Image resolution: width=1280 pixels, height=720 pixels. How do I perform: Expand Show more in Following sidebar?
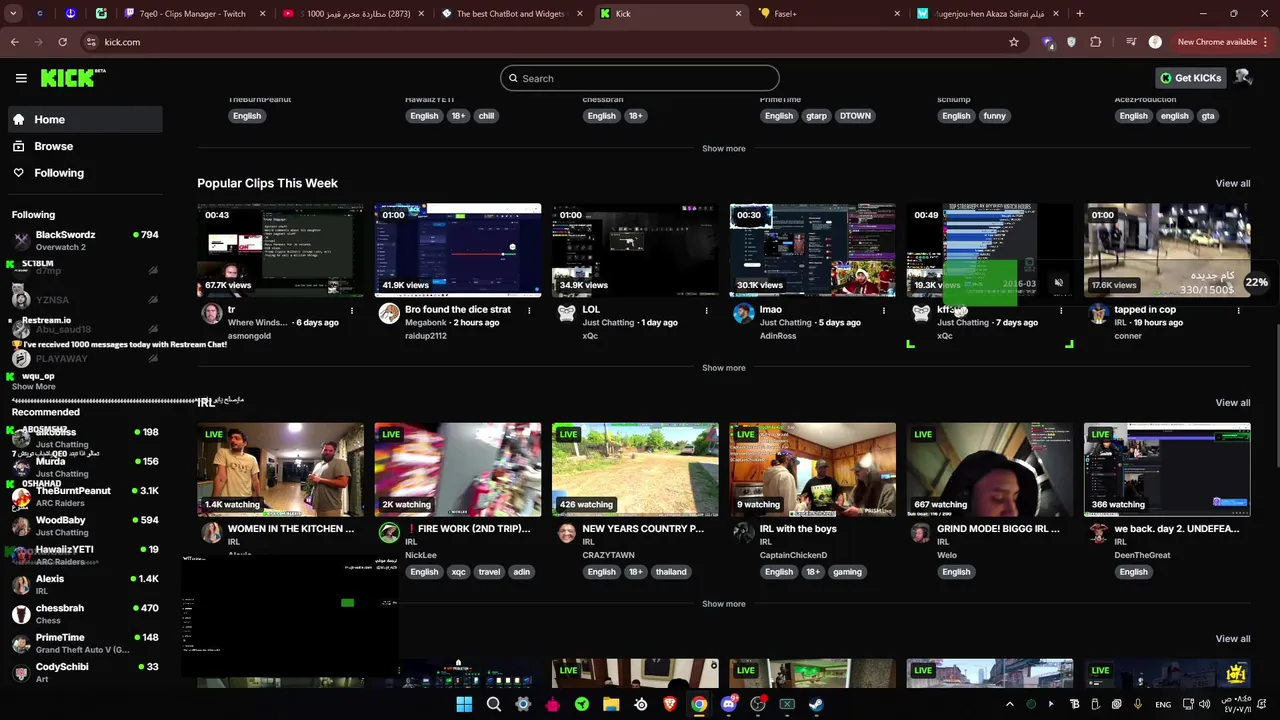(x=33, y=386)
